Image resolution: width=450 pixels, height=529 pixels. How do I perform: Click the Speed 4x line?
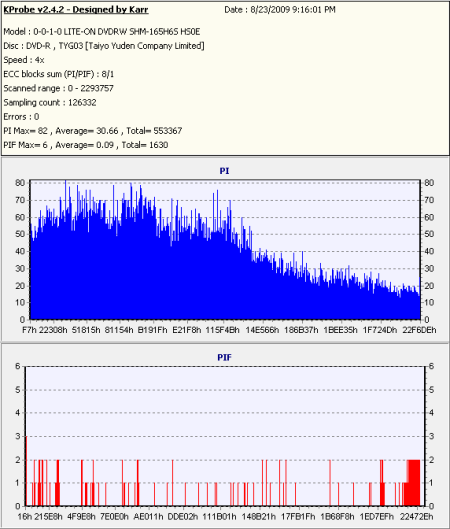point(24,60)
